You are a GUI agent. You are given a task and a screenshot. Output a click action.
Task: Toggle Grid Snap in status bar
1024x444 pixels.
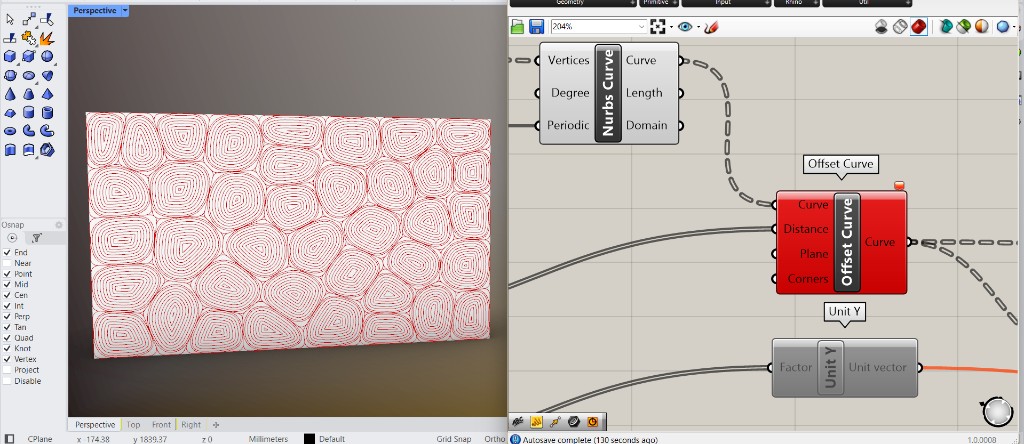click(454, 439)
